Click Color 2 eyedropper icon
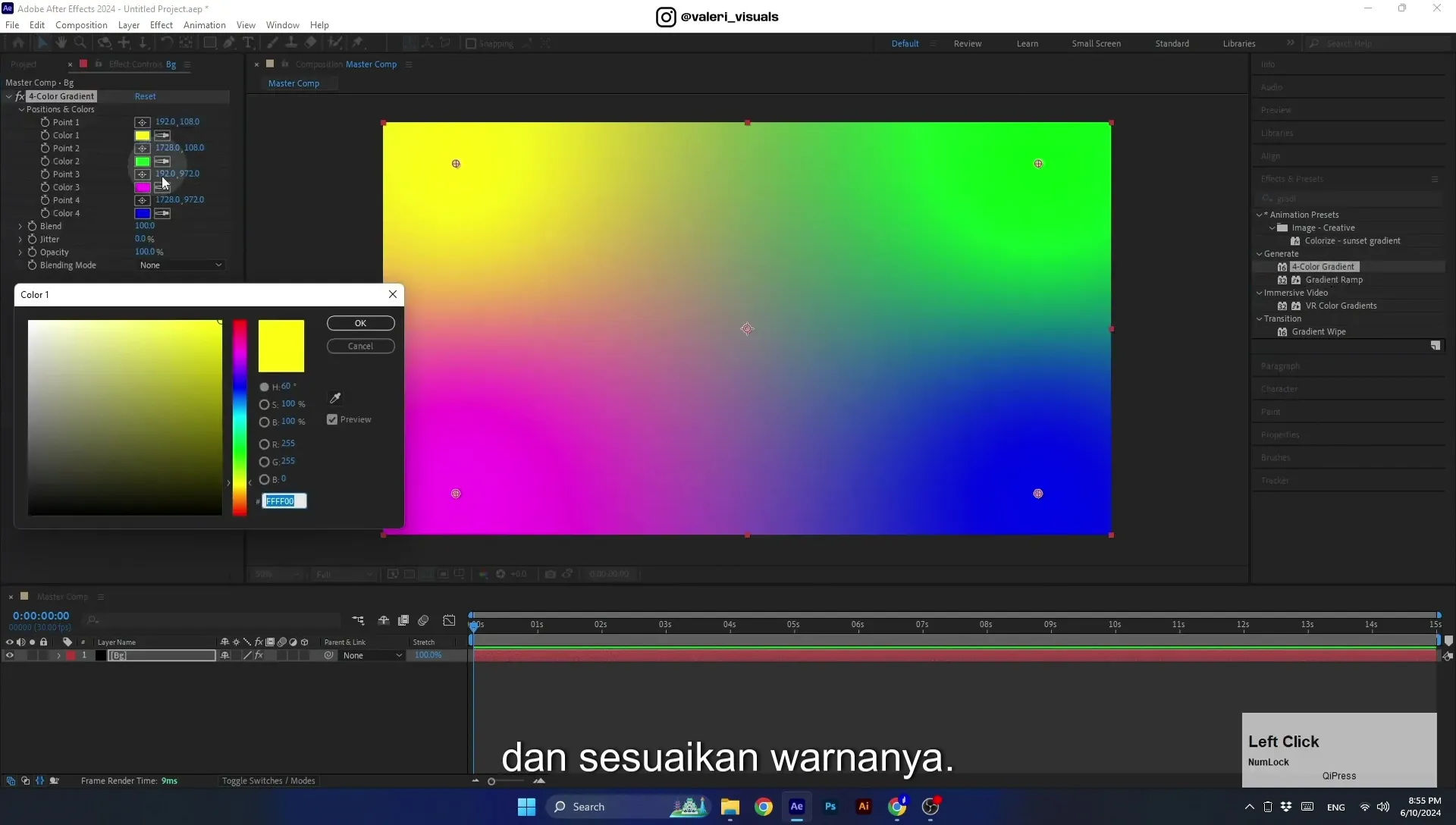 pos(162,162)
